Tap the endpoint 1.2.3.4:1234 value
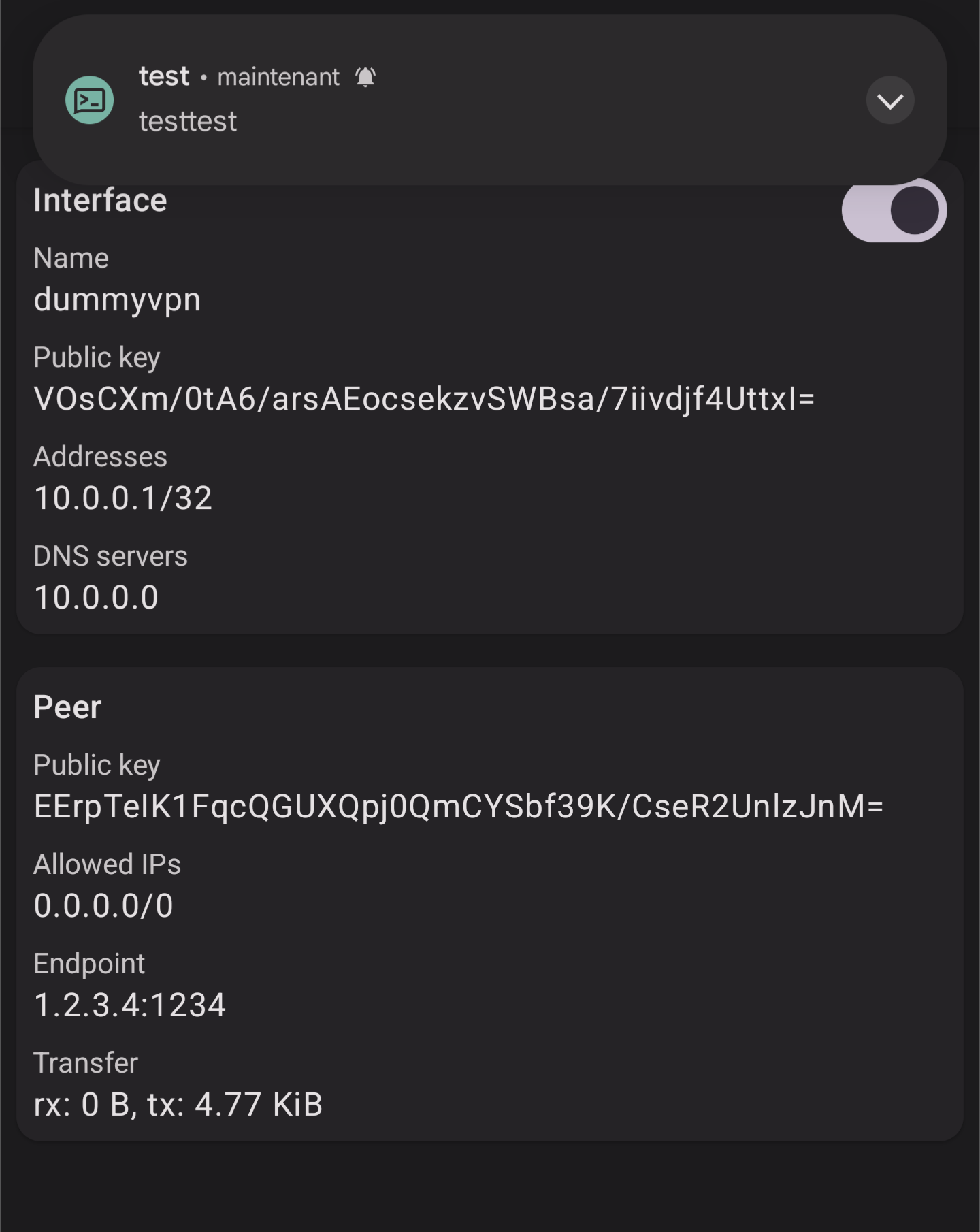 (x=130, y=1005)
